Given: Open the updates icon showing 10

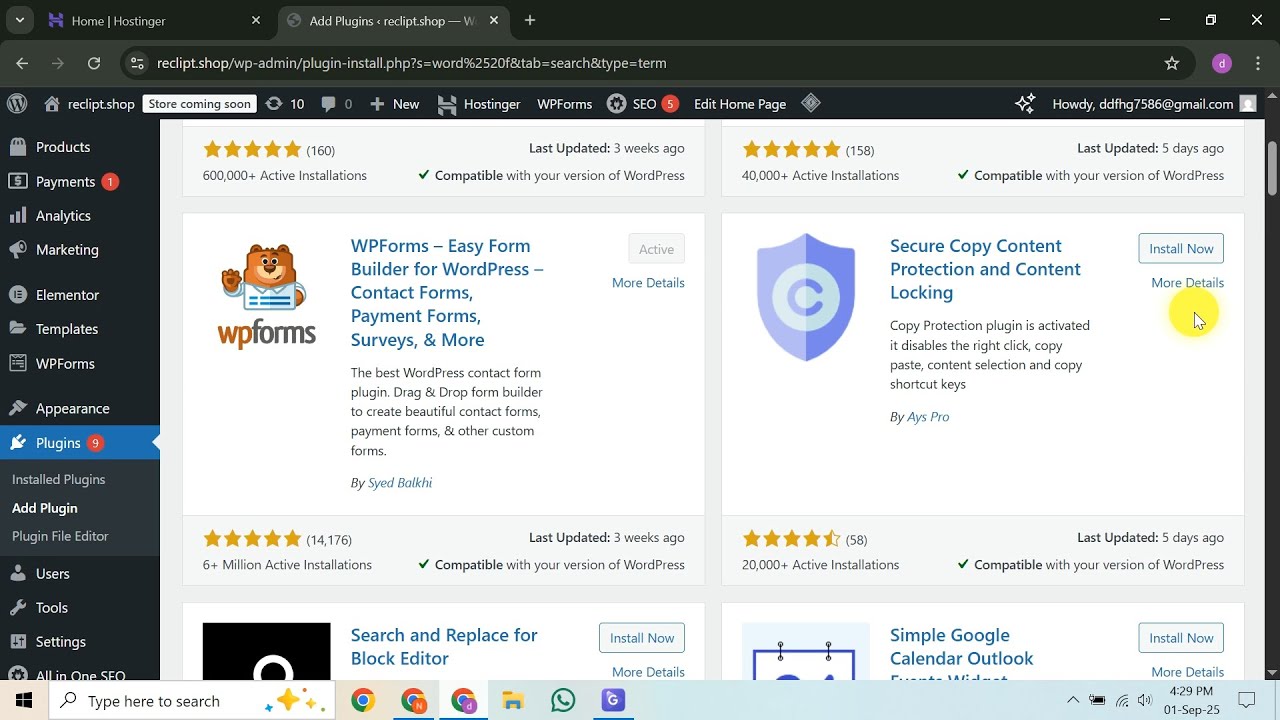Looking at the screenshot, I should pos(285,104).
